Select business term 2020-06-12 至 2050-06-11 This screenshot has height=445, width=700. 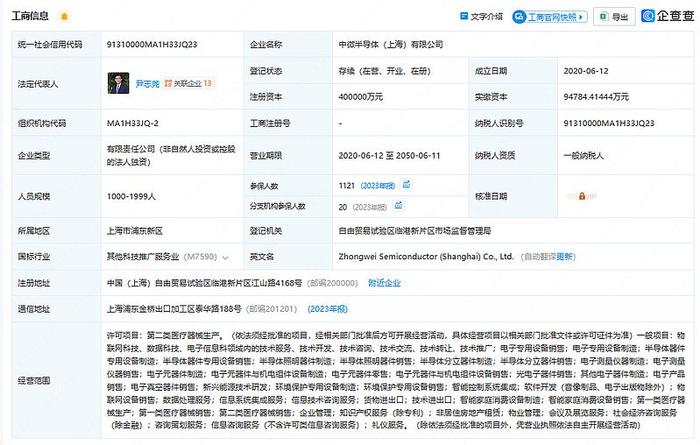pyautogui.click(x=389, y=156)
